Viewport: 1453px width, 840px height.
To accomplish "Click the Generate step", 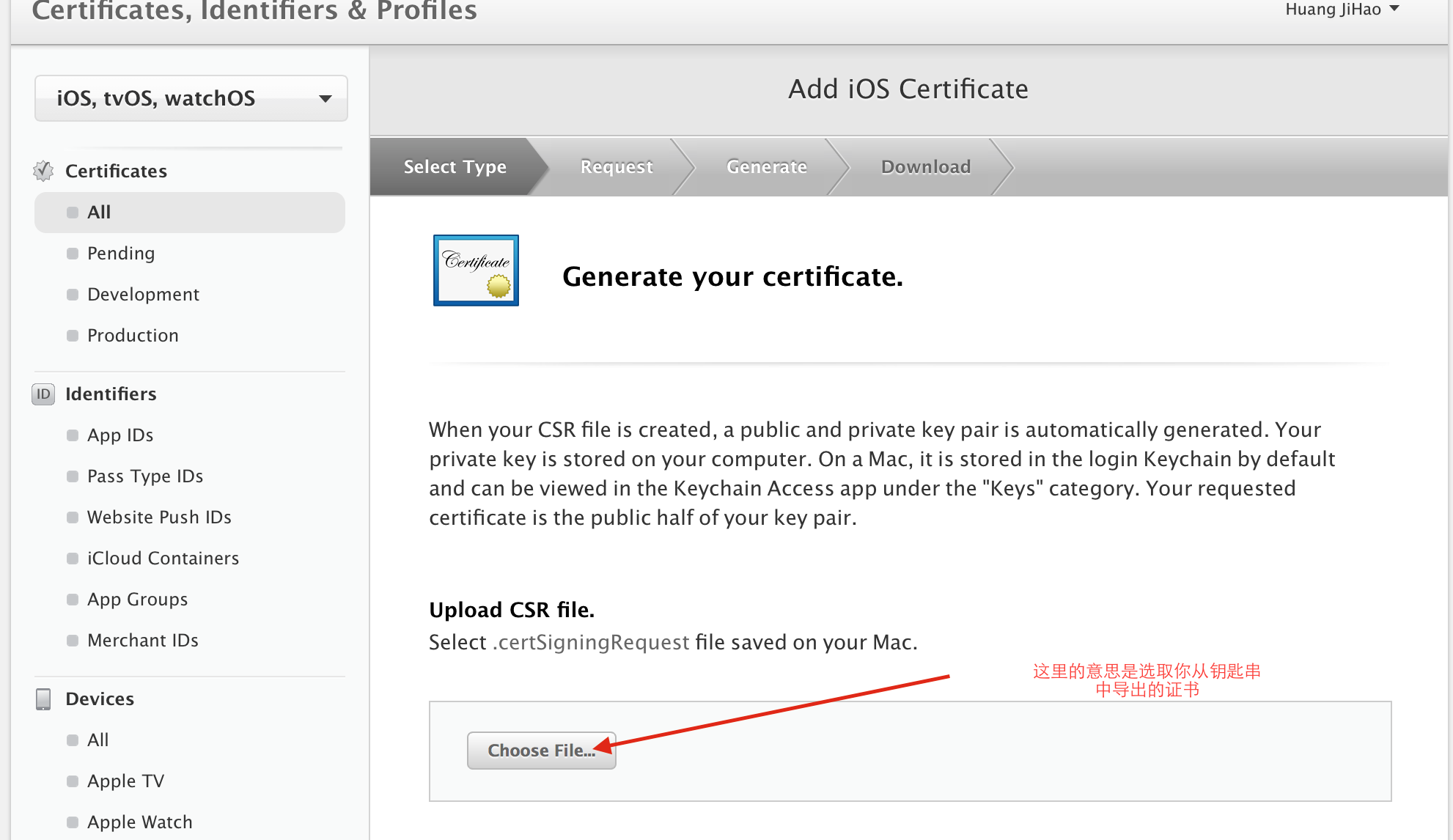I will [x=767, y=167].
